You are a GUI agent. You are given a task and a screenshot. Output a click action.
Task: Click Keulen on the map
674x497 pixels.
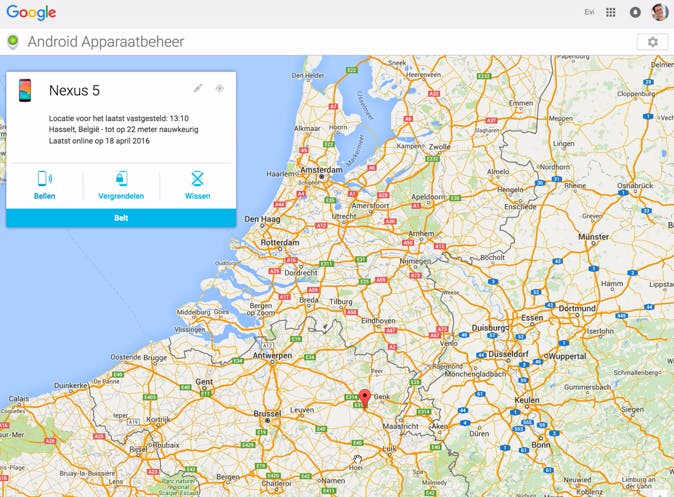point(527,400)
